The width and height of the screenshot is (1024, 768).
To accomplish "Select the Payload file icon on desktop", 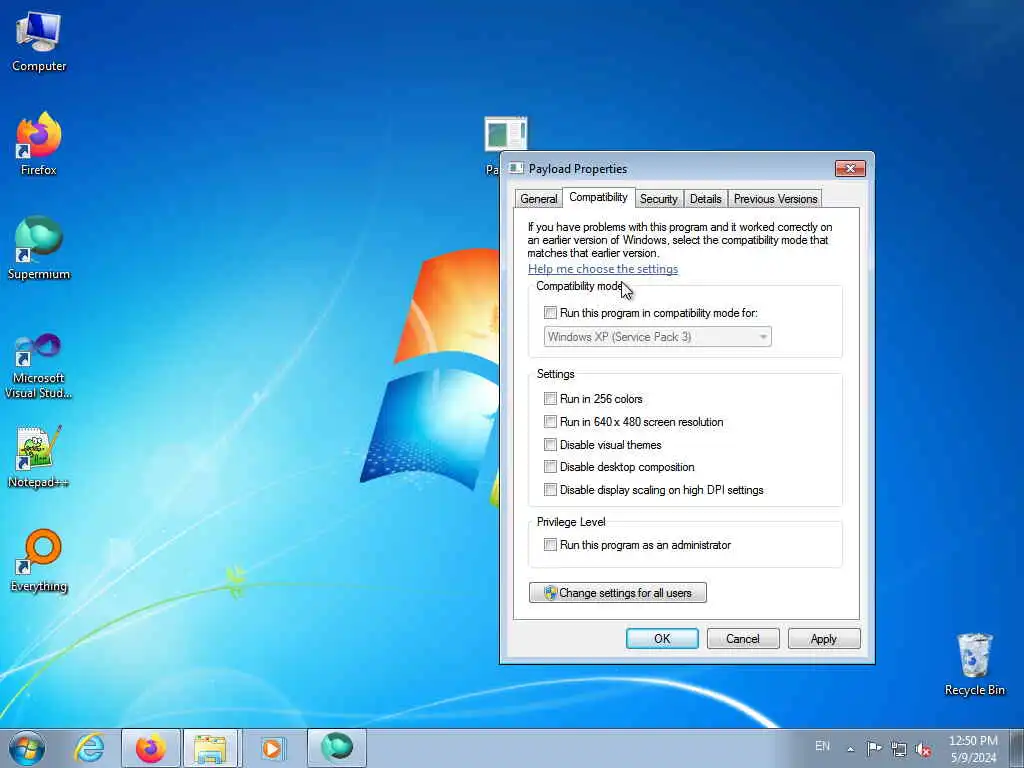I will 505,135.
